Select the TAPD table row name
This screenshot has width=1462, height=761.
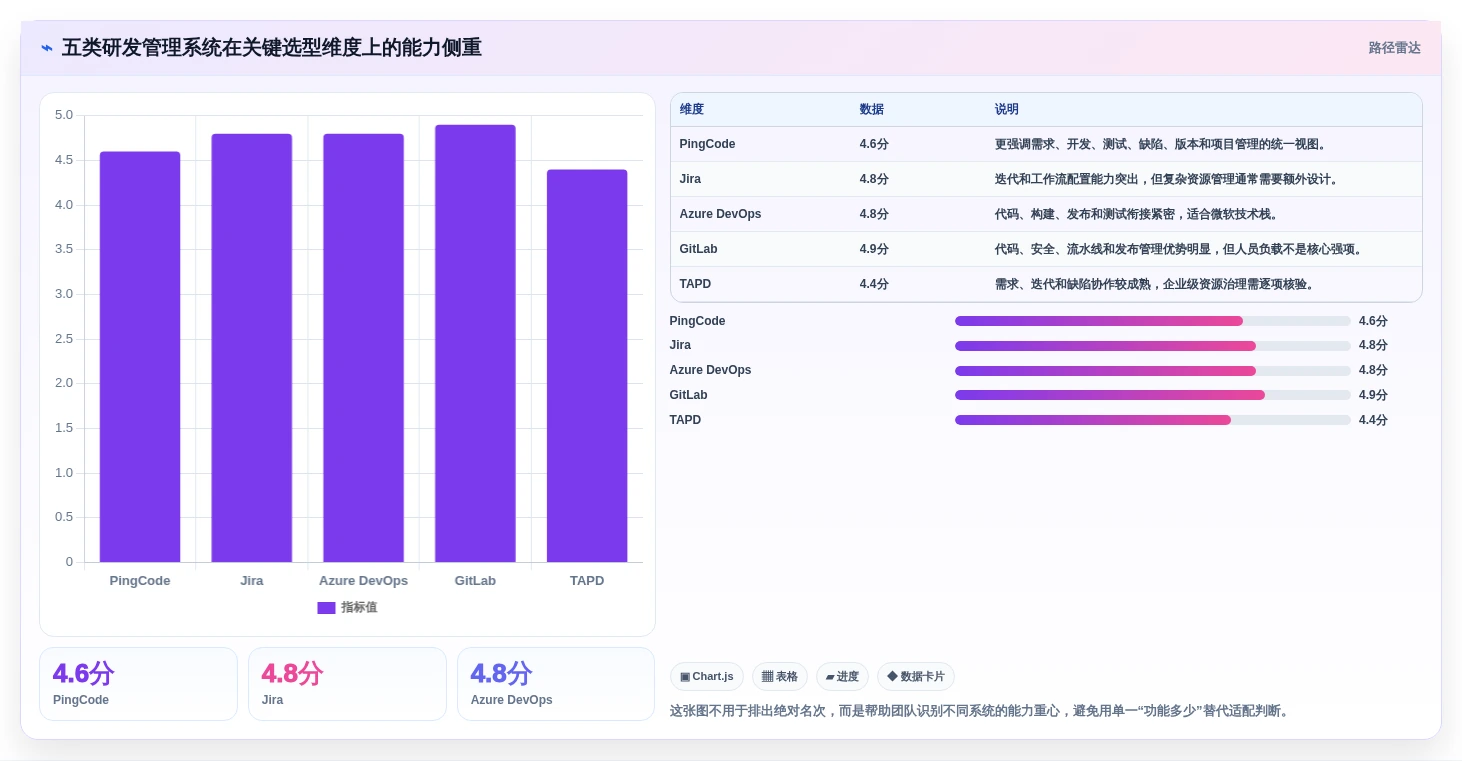[695, 284]
